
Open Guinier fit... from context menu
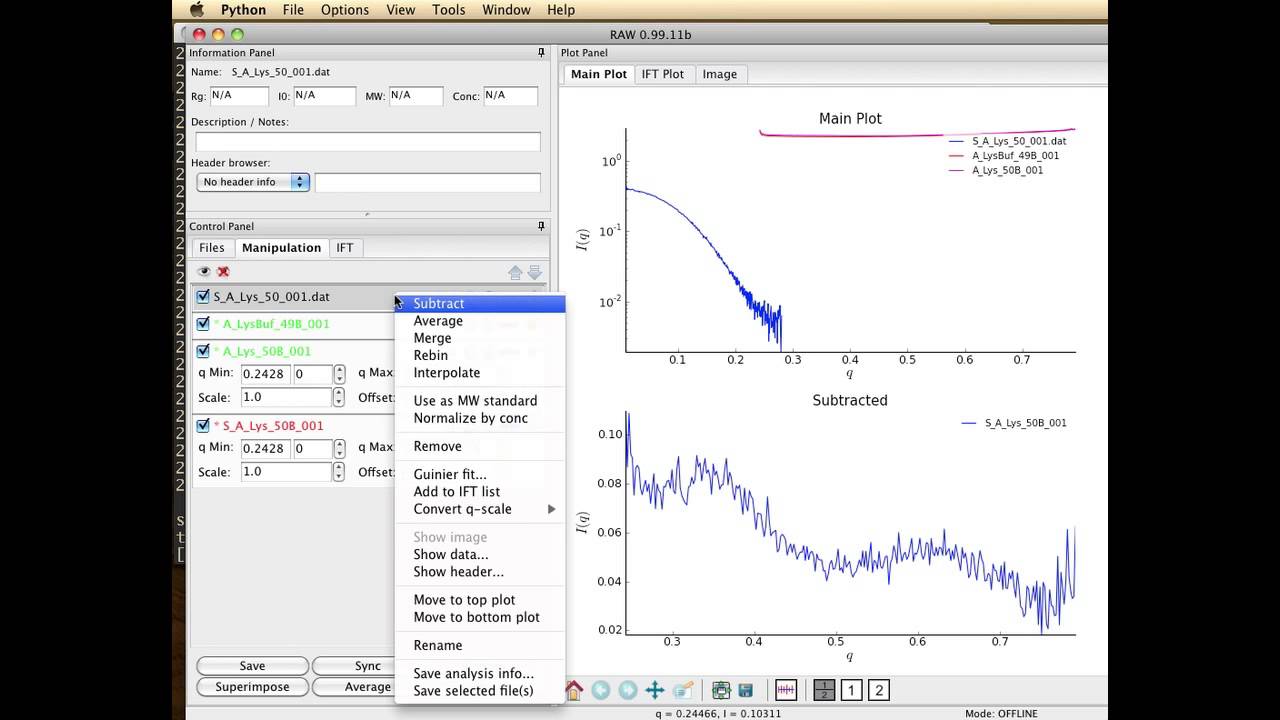(480, 474)
